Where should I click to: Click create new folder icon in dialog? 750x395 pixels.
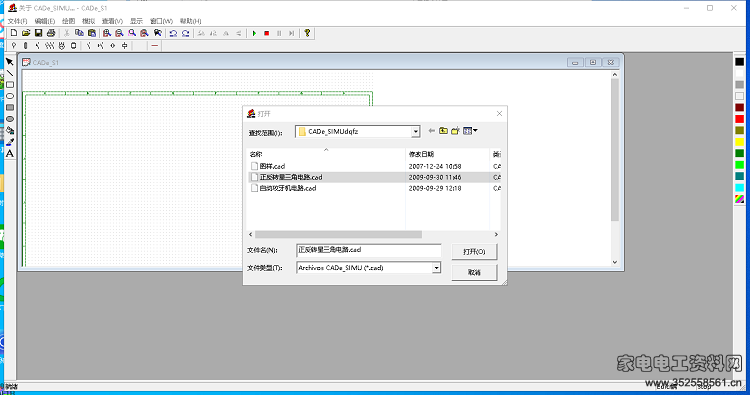[455, 131]
